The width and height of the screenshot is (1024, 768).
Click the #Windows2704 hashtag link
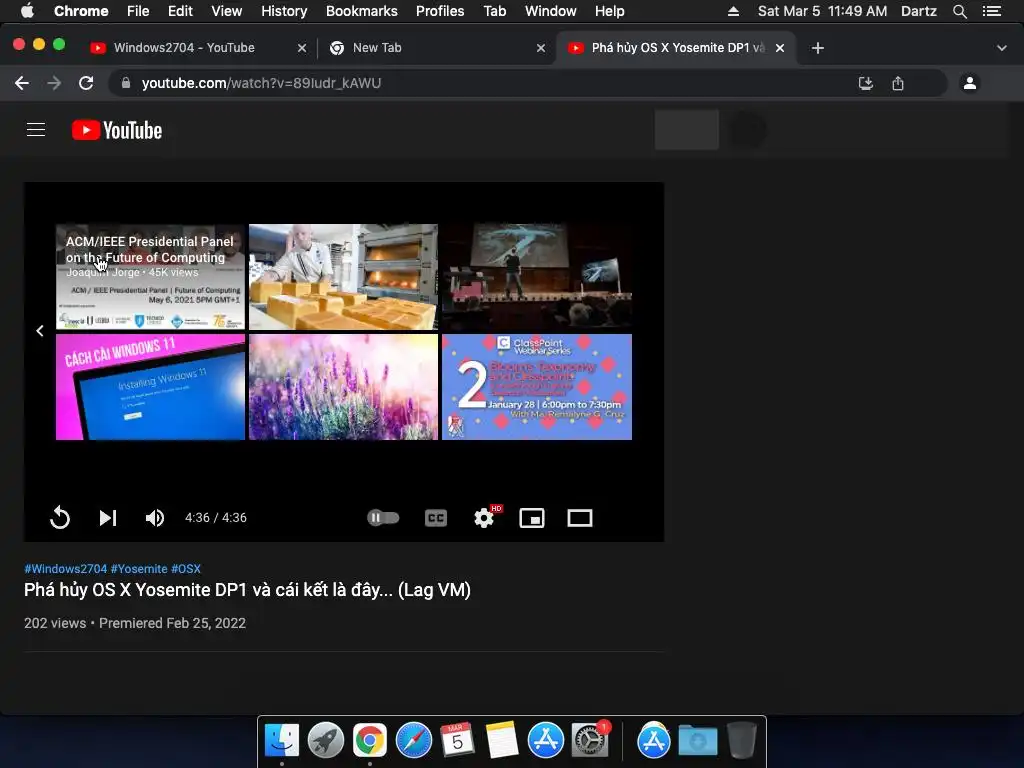click(x=65, y=569)
